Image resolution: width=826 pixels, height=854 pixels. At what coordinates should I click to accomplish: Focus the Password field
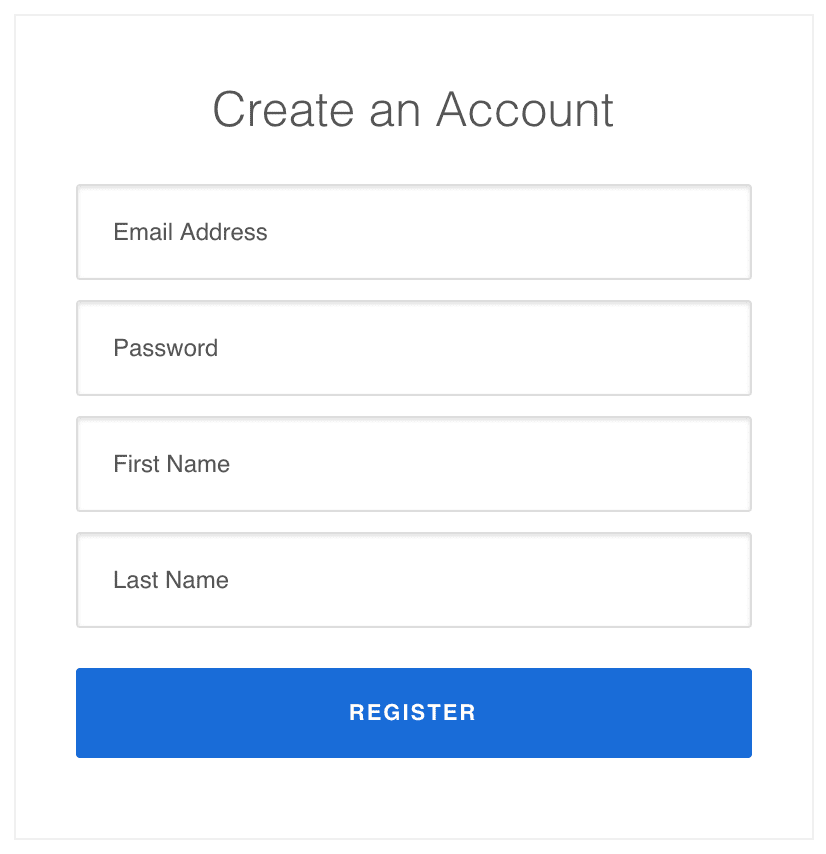point(413,348)
